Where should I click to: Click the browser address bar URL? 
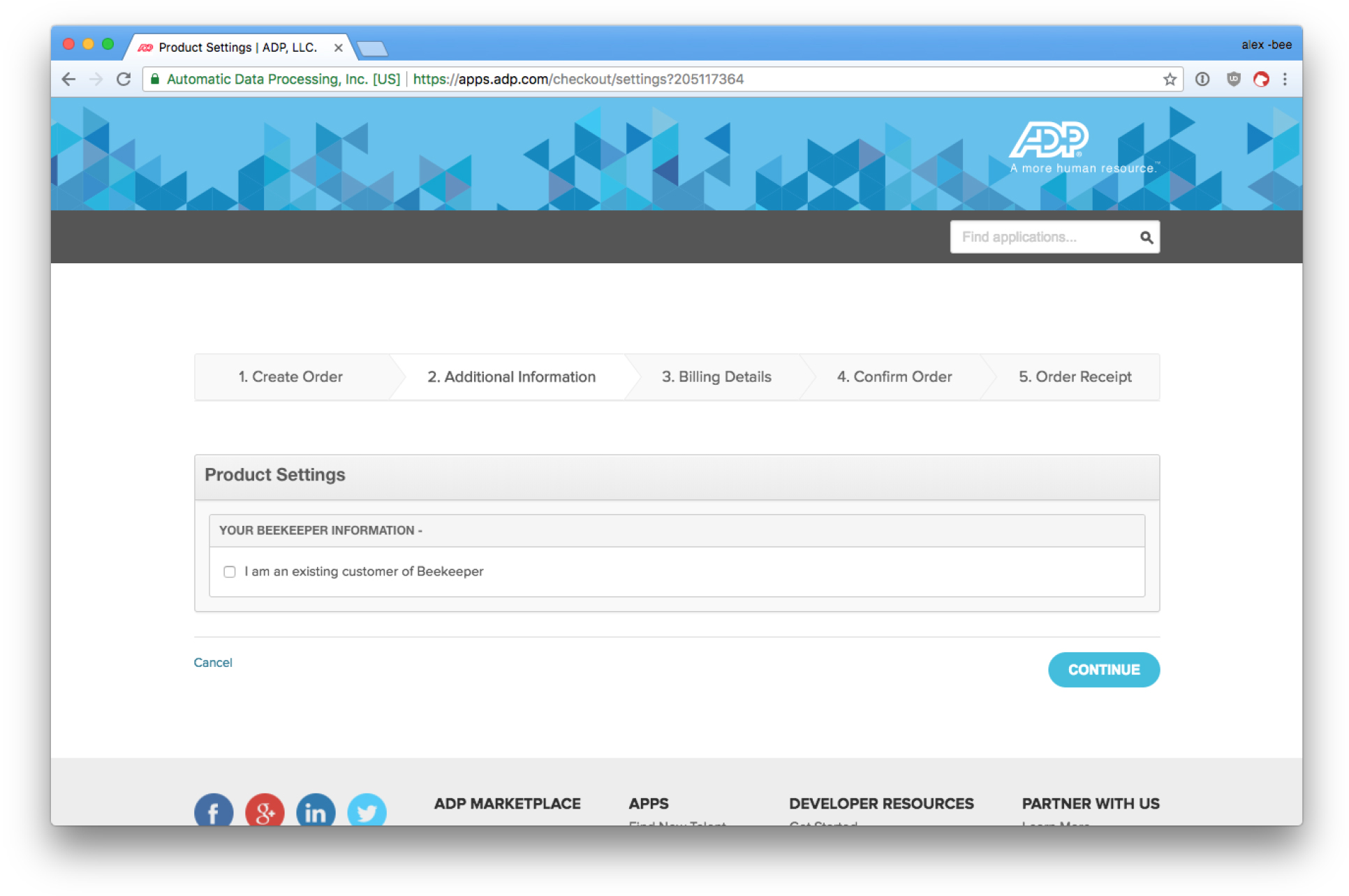pos(578,80)
